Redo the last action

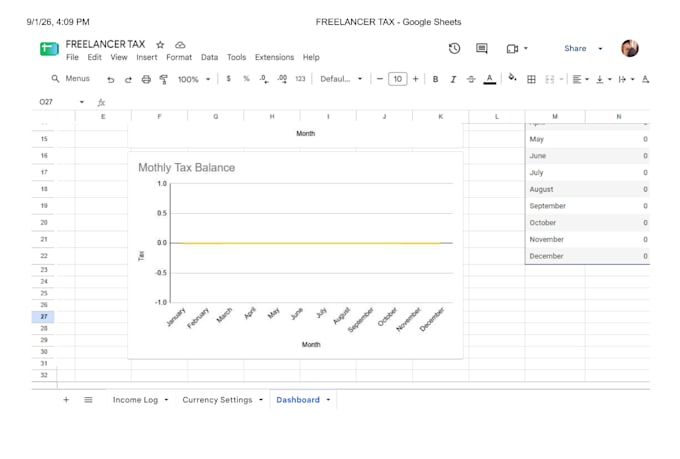(x=128, y=79)
